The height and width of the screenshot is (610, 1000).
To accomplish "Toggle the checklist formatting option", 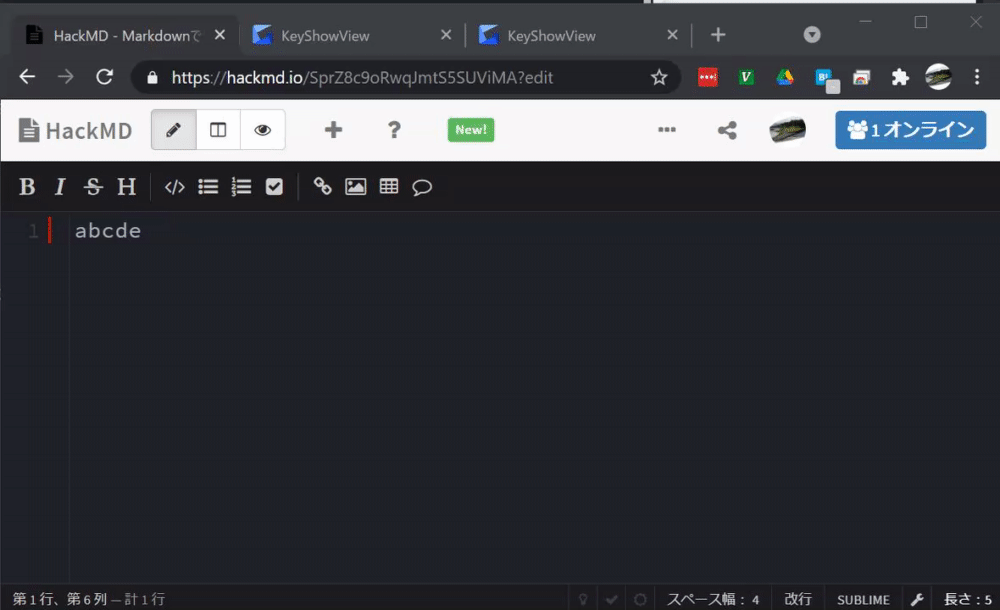I will (x=274, y=186).
